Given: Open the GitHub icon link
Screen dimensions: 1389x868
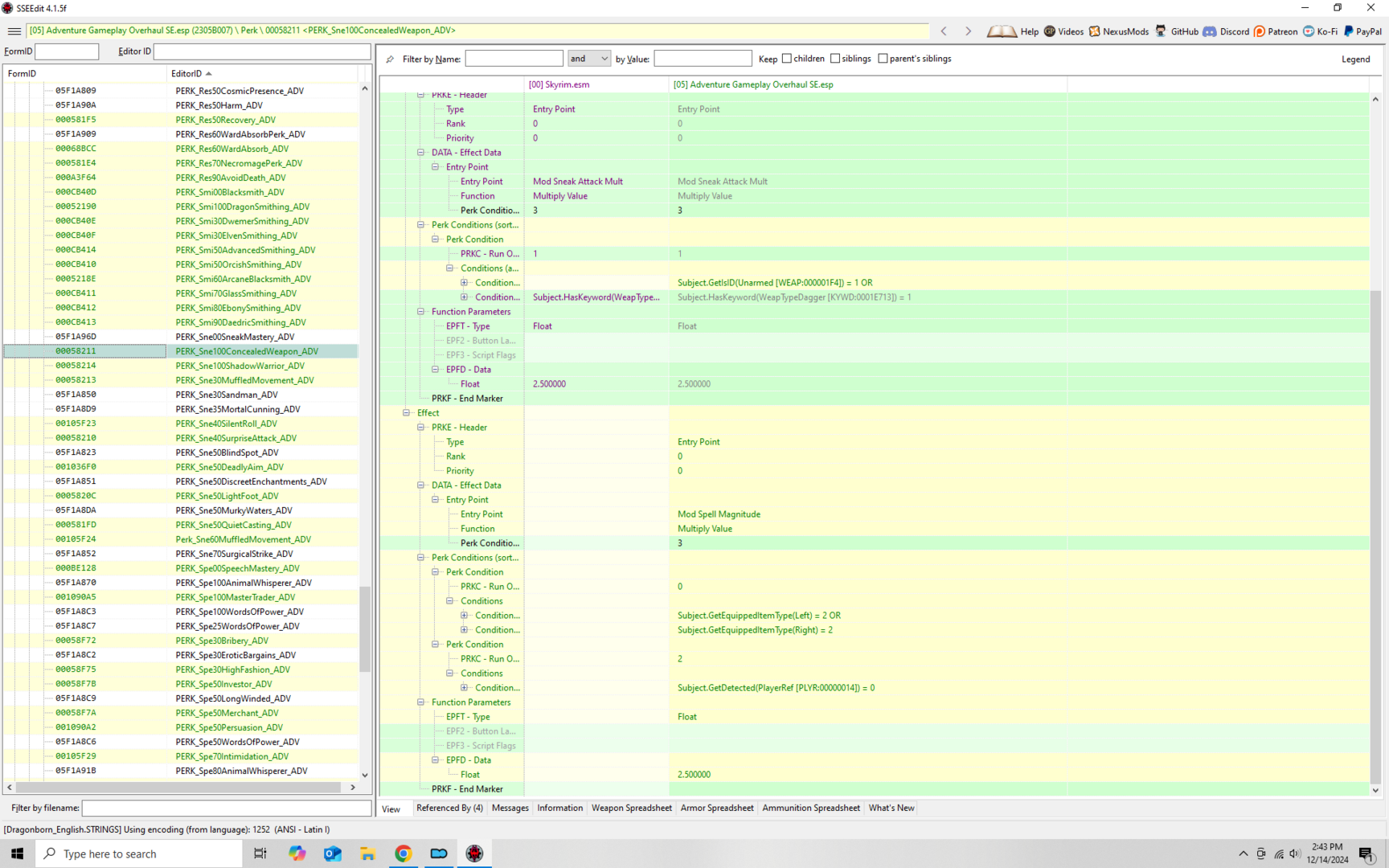Looking at the screenshot, I should tap(1161, 31).
